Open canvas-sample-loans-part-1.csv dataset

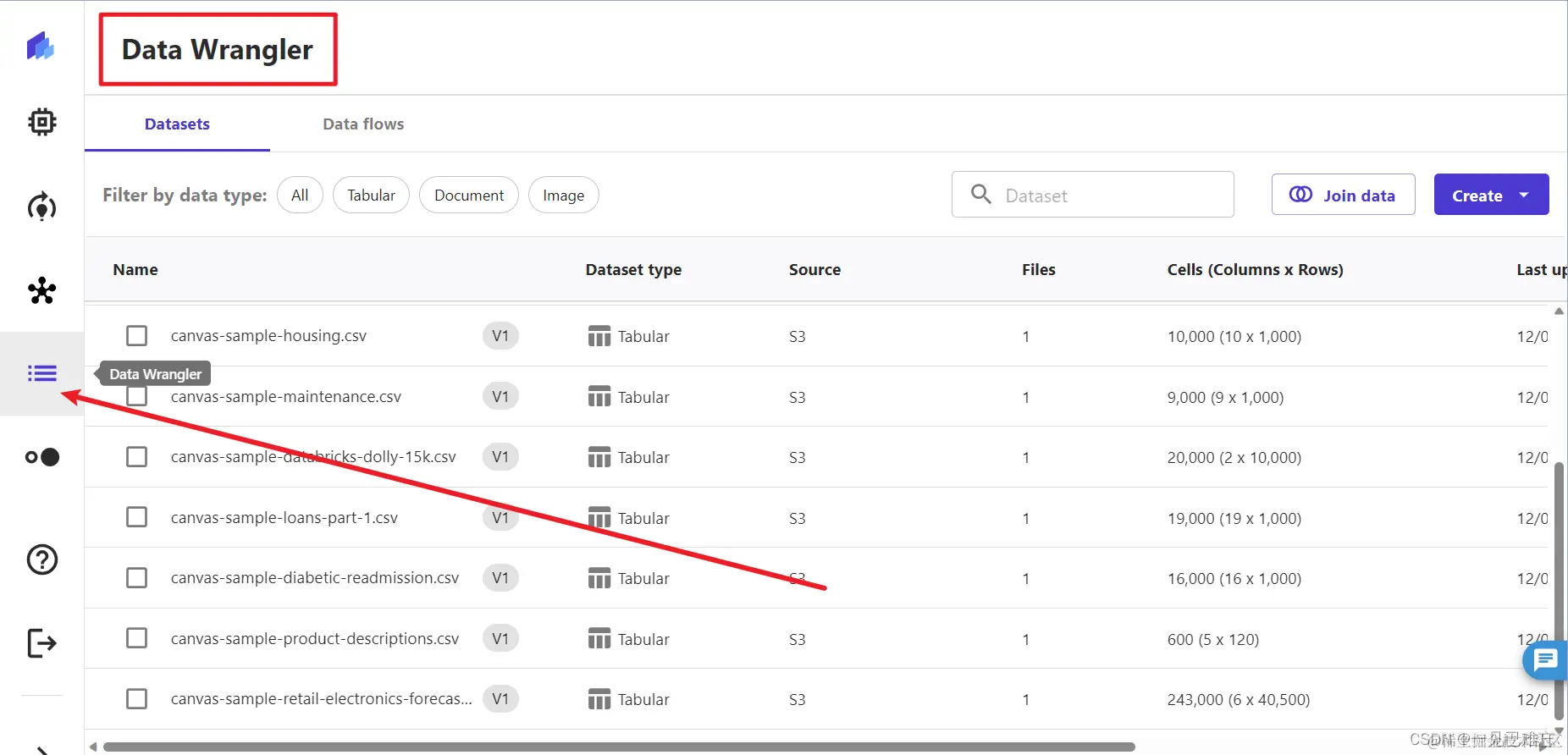(284, 517)
